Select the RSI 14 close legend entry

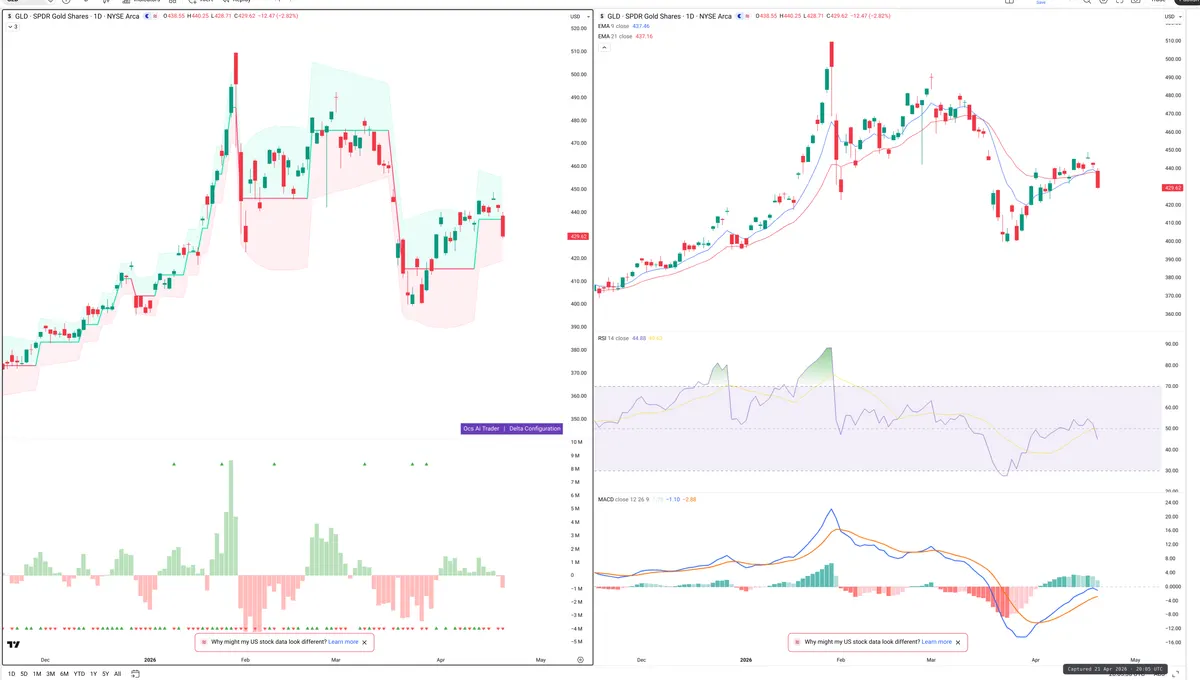614,339
